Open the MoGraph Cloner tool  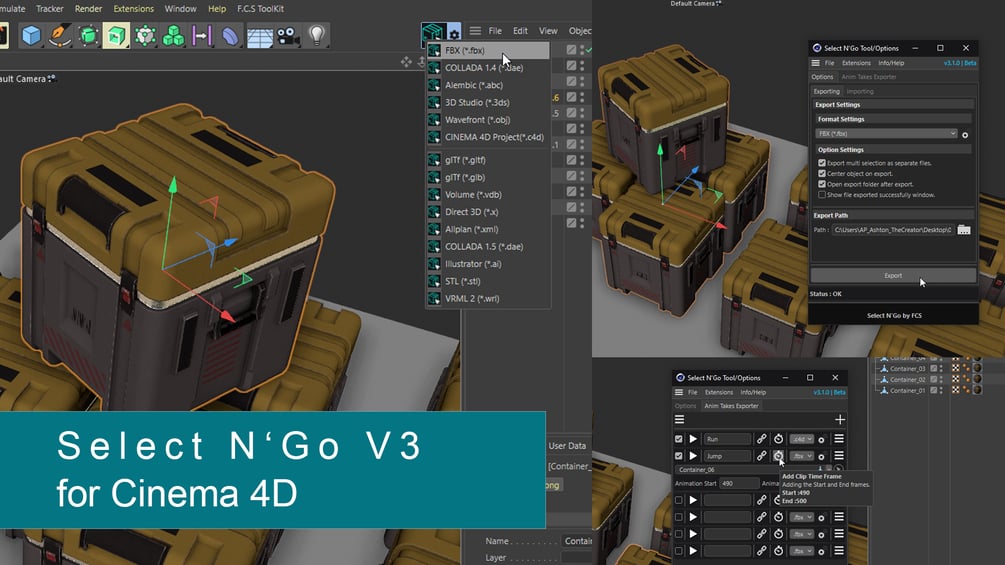click(x=145, y=35)
